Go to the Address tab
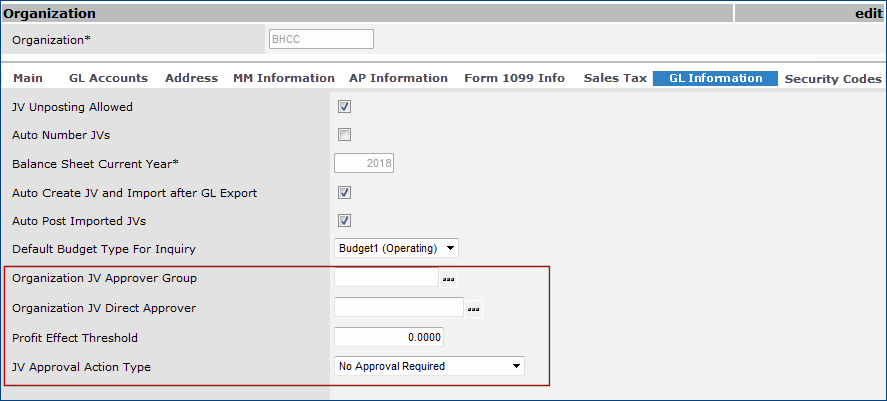Image resolution: width=887 pixels, height=401 pixels. (x=191, y=78)
